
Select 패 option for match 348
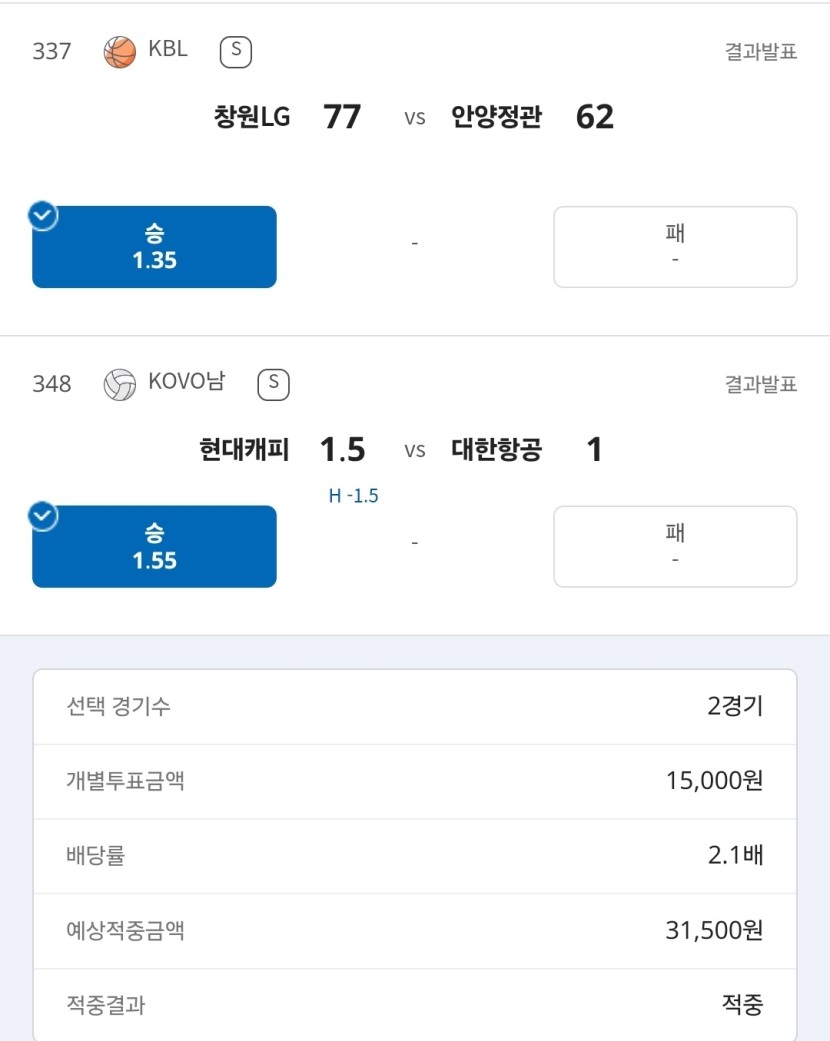(x=675, y=546)
